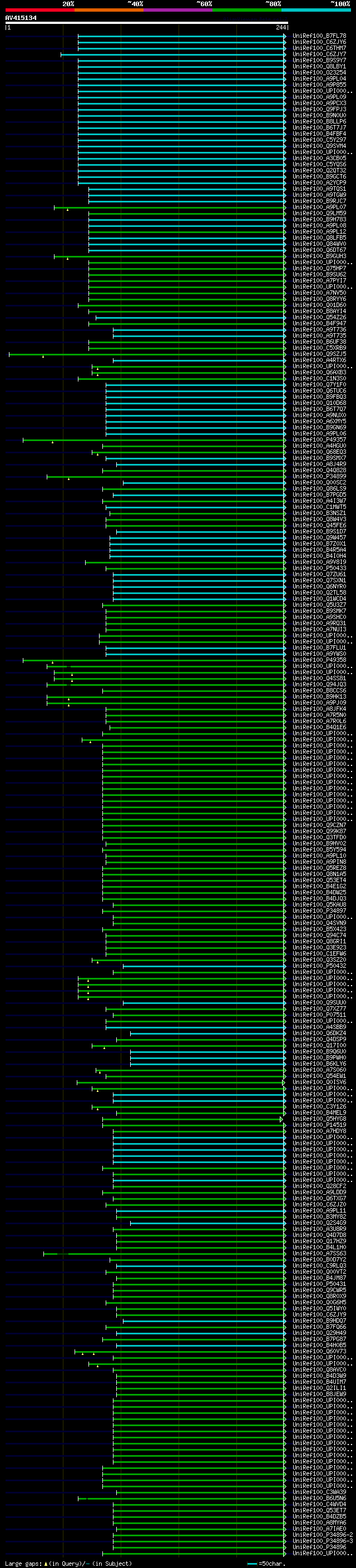Click the 244 end position label

point(280,27)
